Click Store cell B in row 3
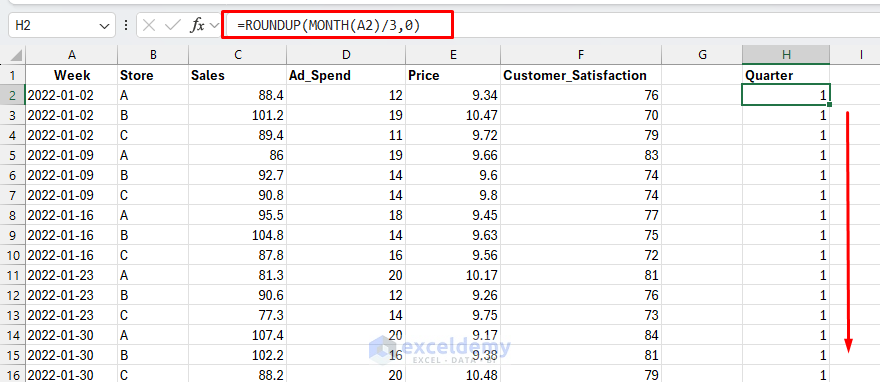 [153, 116]
